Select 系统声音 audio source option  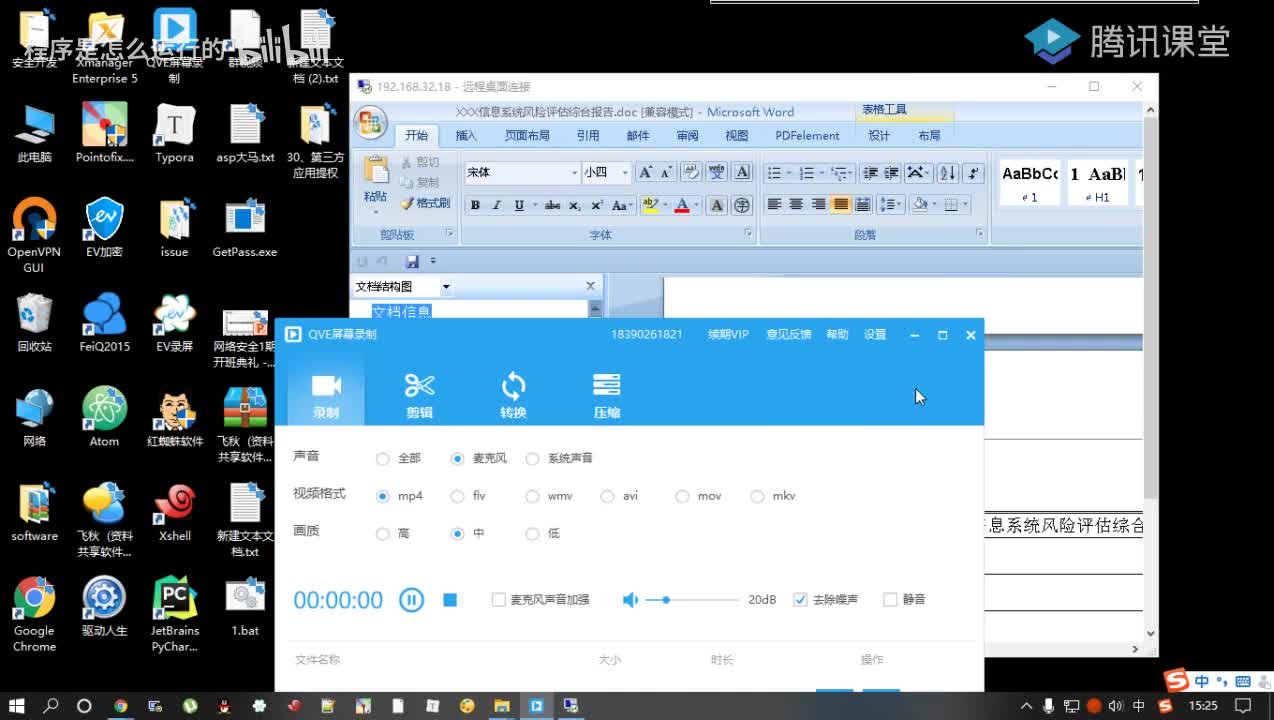(x=533, y=459)
